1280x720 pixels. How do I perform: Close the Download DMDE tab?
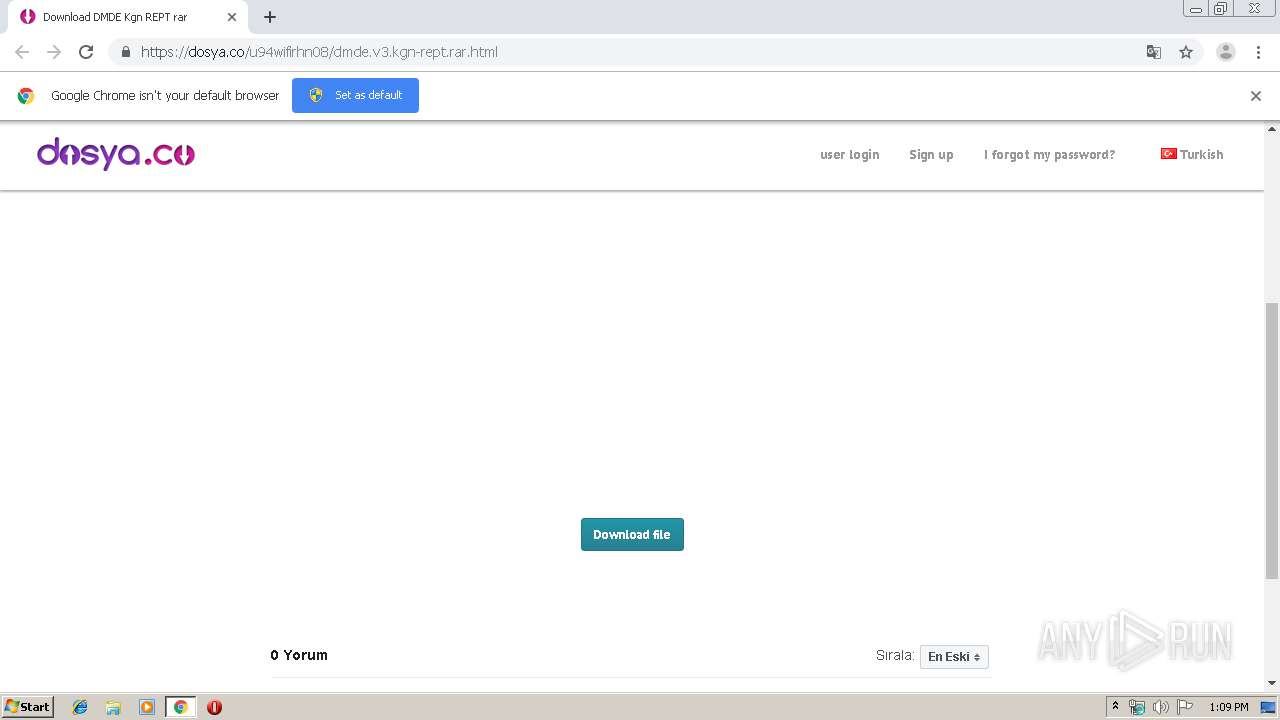click(232, 17)
